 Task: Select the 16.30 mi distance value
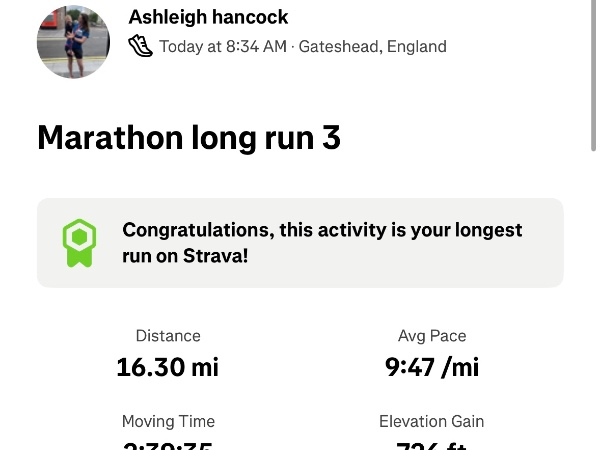point(167,367)
